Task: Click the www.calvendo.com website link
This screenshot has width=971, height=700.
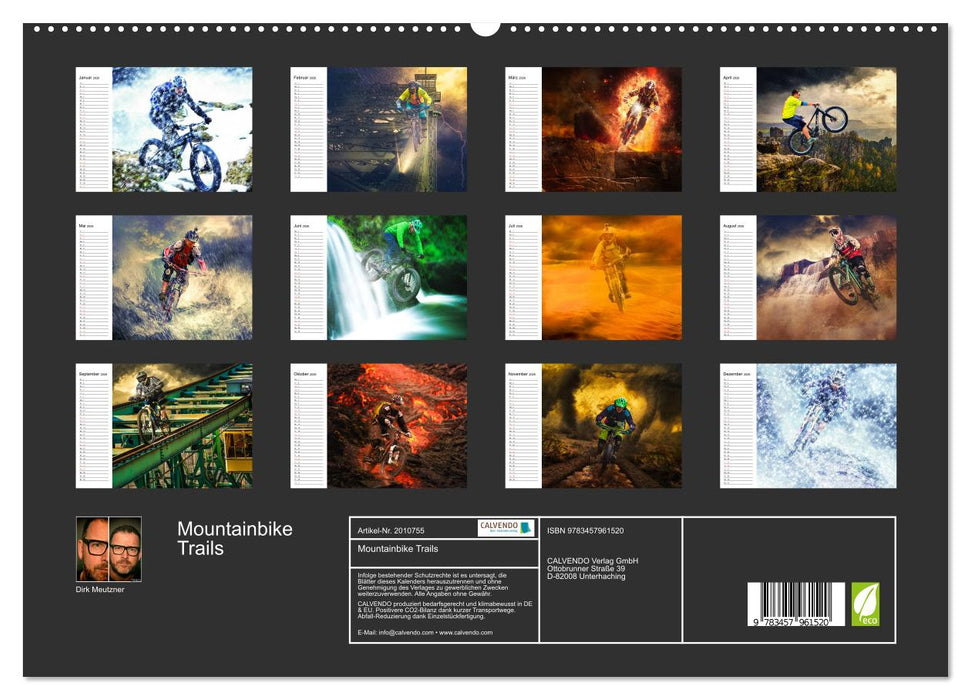Action: point(466,633)
